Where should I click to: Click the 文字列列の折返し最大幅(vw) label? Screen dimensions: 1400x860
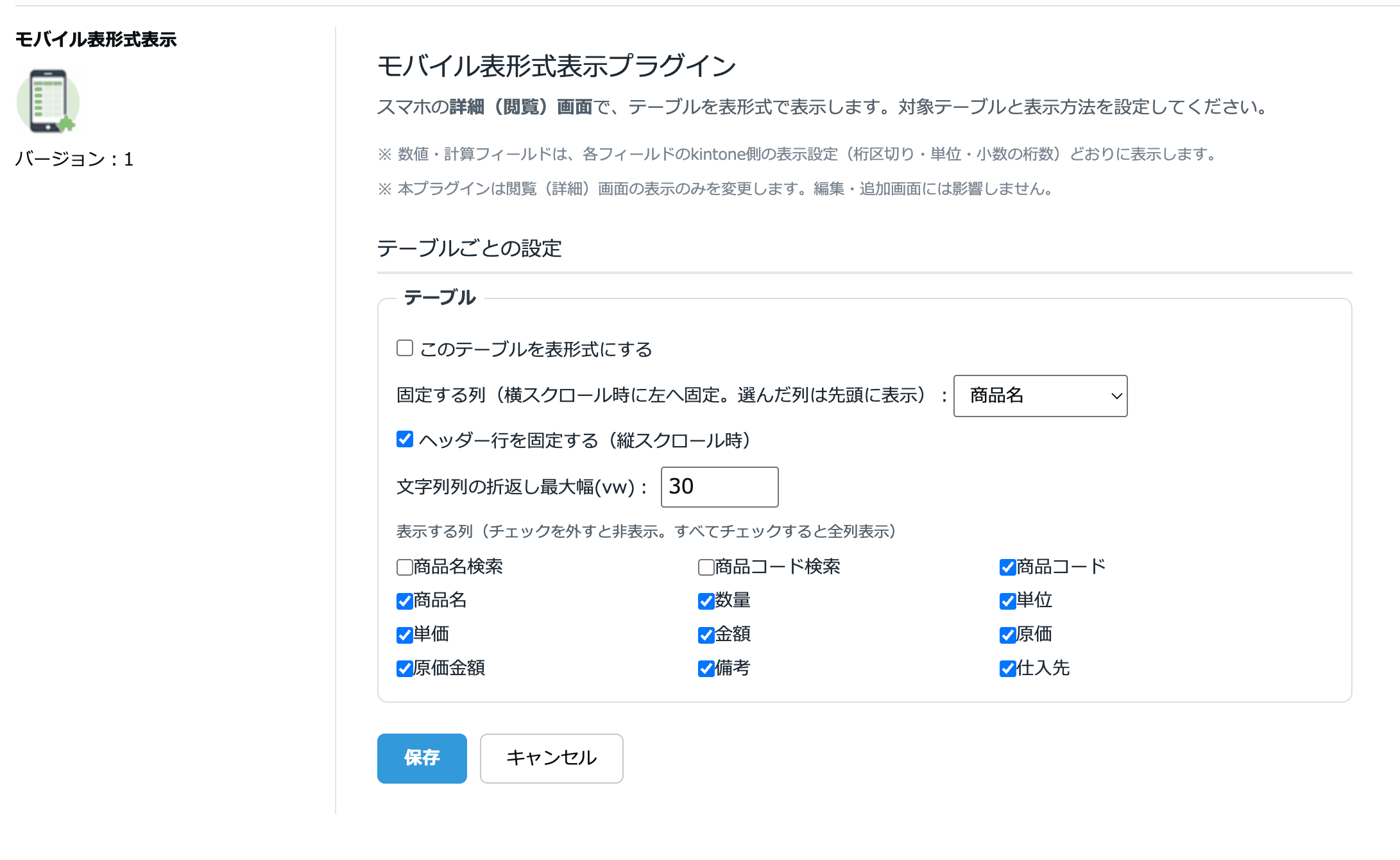(522, 487)
